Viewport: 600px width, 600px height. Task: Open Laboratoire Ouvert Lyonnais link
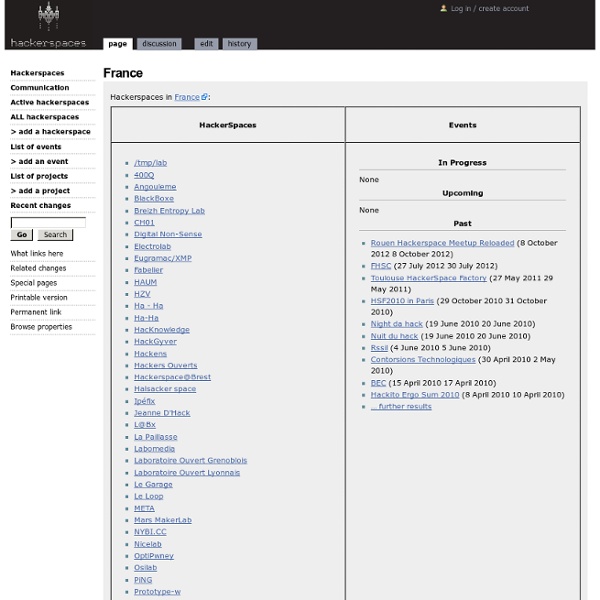click(187, 473)
